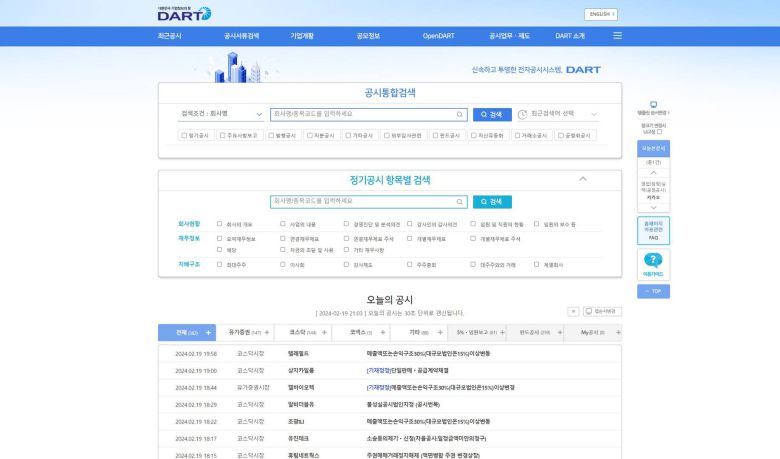Image resolution: width=780 pixels, height=459 pixels.
Task: Check the 거래소공시 checkbox
Action: 517,135
